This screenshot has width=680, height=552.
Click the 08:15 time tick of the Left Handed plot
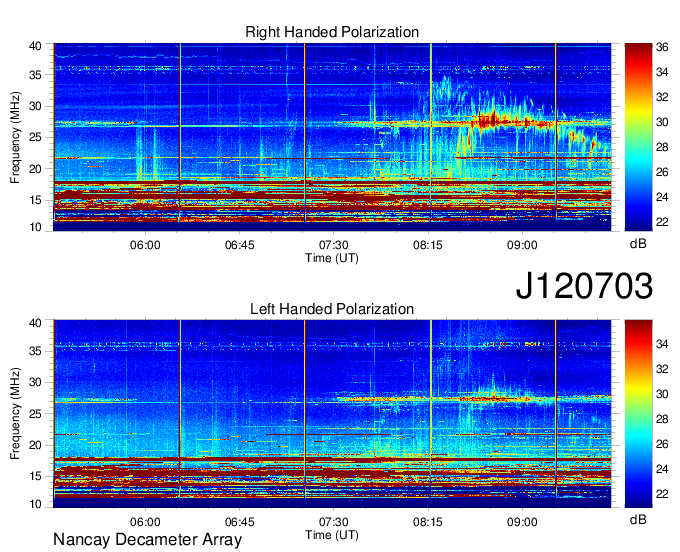428,522
